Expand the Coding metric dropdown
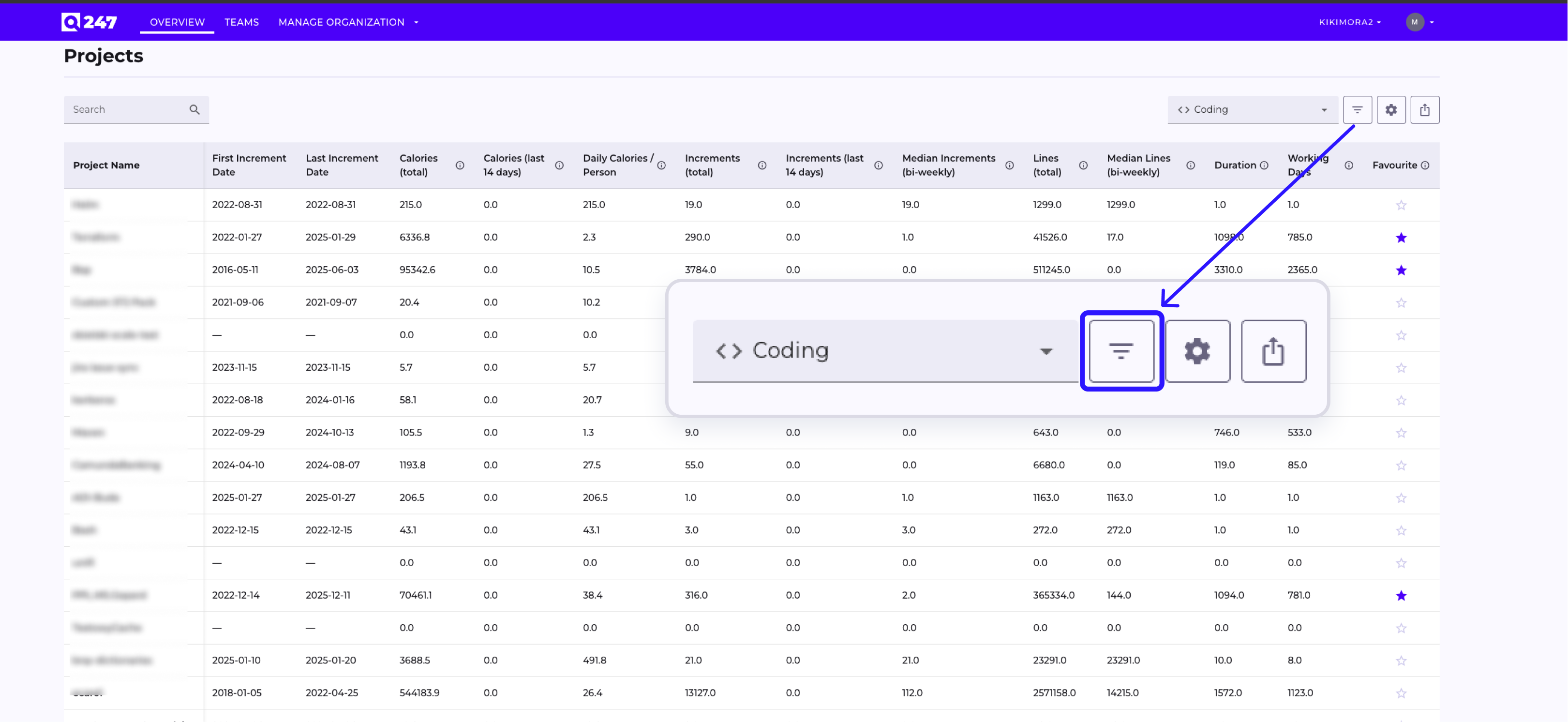Screen dimensions: 1568x722 (x=1325, y=109)
